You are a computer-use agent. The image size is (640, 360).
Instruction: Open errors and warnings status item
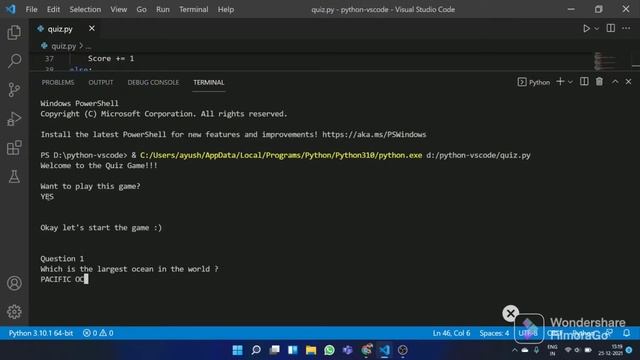tap(98, 333)
